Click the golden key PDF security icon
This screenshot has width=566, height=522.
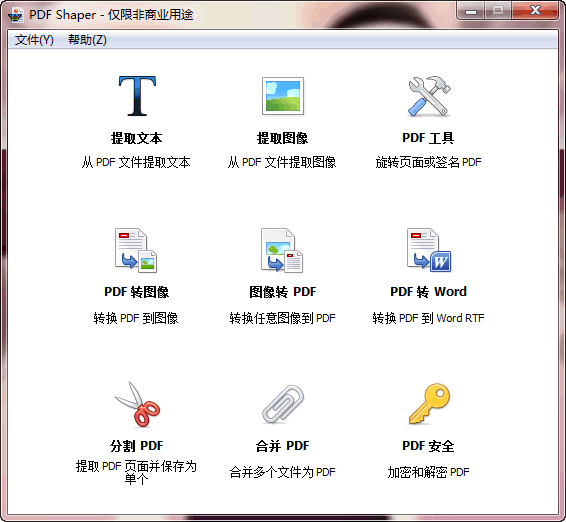click(430, 404)
